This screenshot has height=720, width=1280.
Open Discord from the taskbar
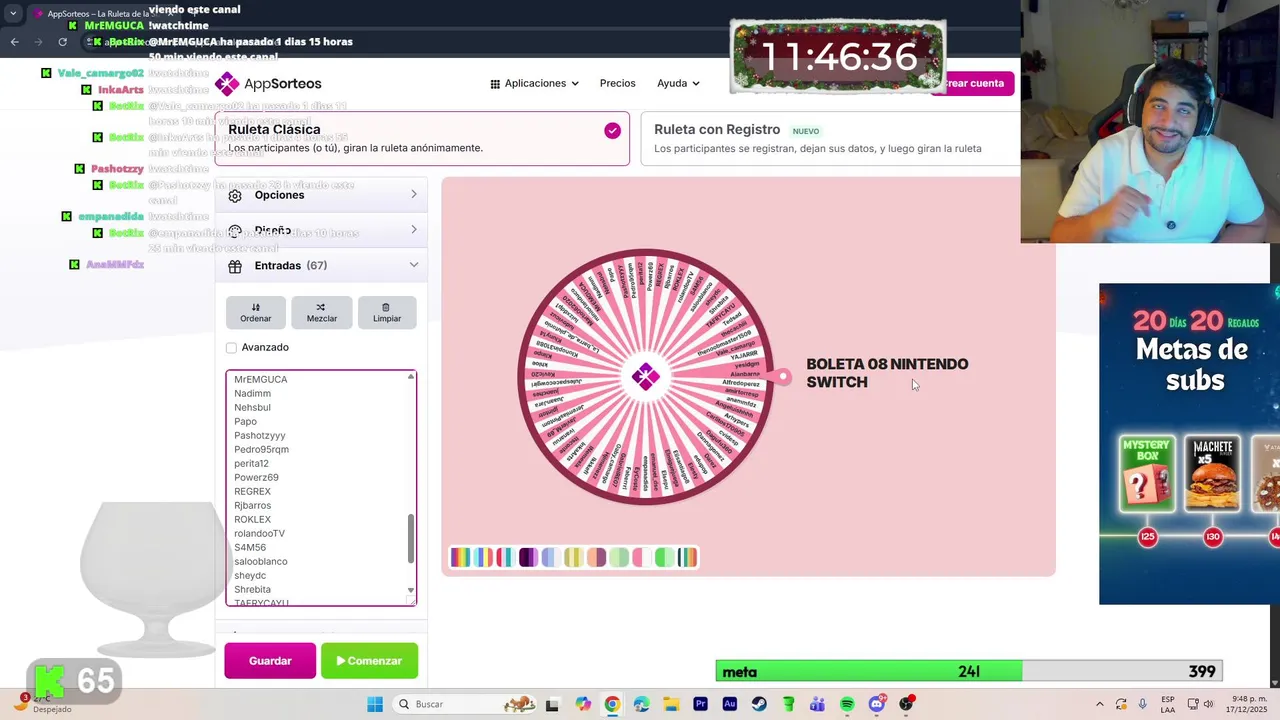pyautogui.click(x=877, y=704)
